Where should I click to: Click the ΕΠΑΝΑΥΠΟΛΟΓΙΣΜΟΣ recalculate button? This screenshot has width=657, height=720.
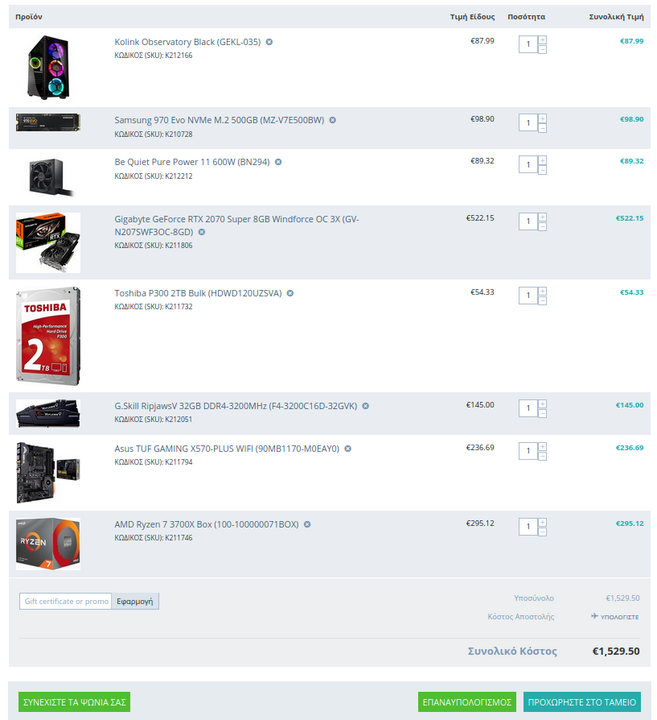point(467,702)
